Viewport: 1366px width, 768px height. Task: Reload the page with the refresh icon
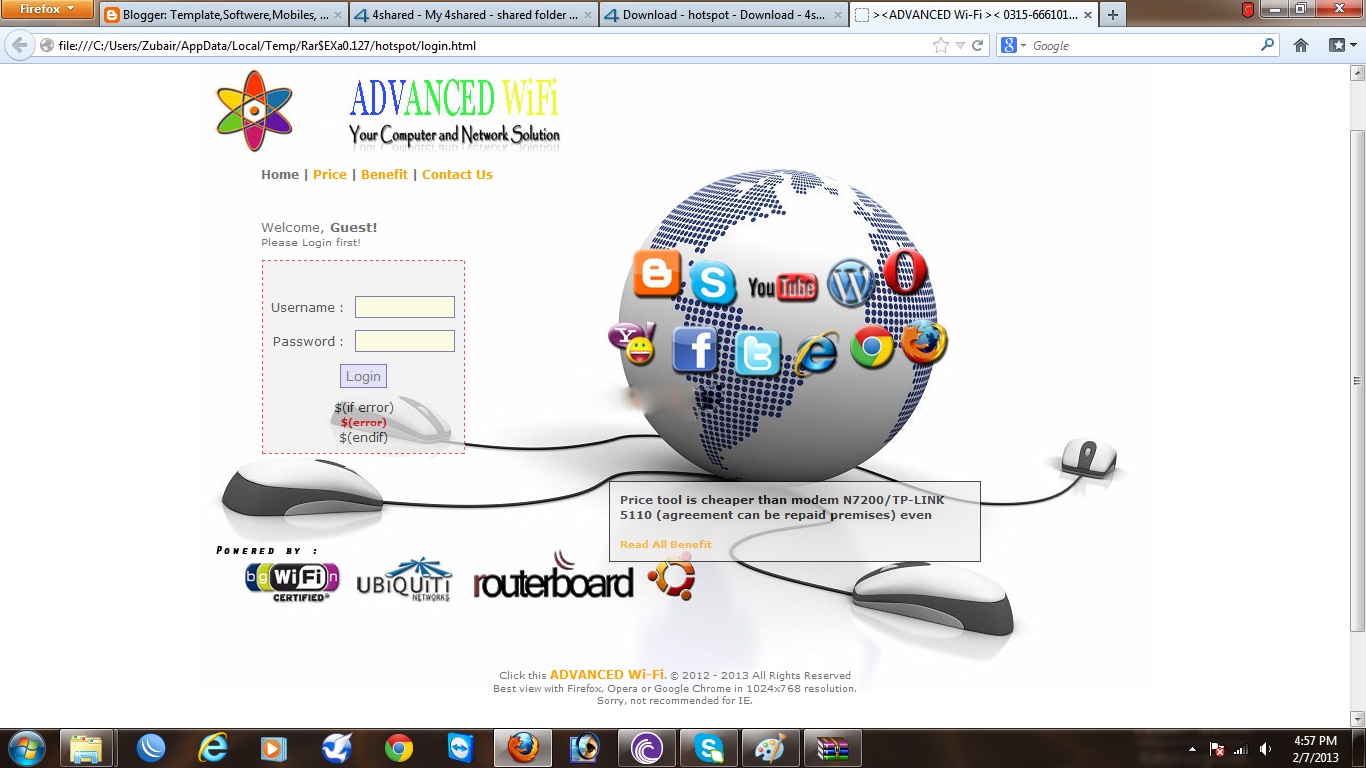tap(978, 45)
